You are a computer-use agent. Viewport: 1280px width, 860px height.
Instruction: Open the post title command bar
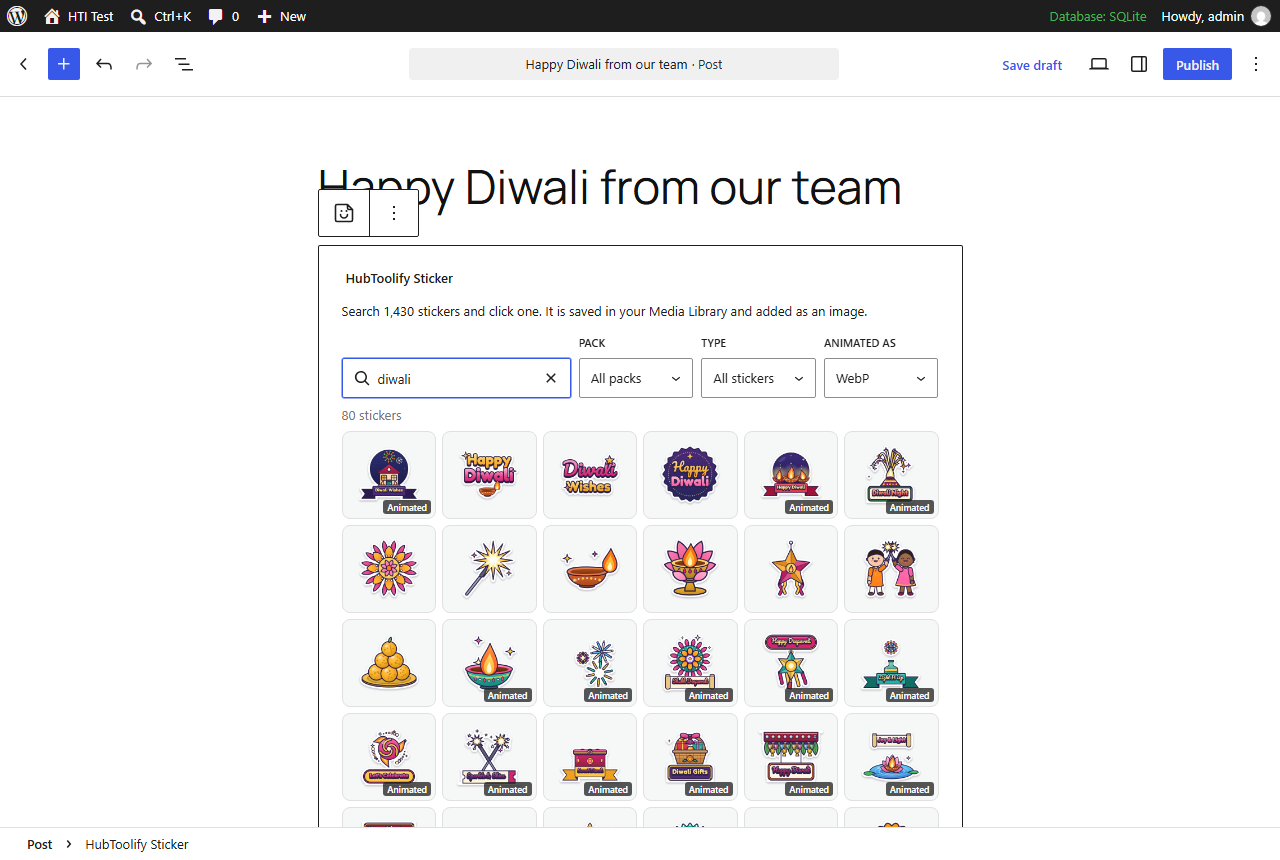[624, 64]
